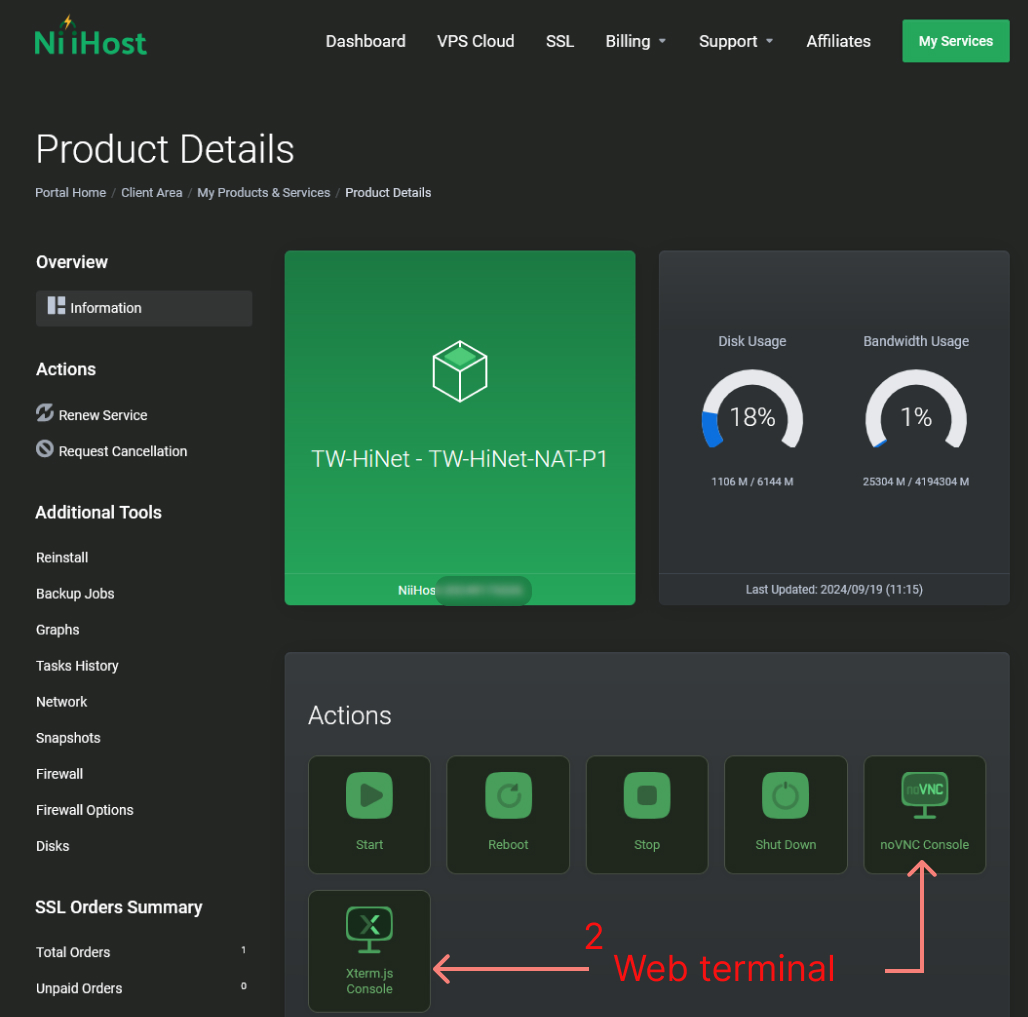Open My Products & Services breadcrumb
The image size is (1028, 1017).
click(x=264, y=193)
